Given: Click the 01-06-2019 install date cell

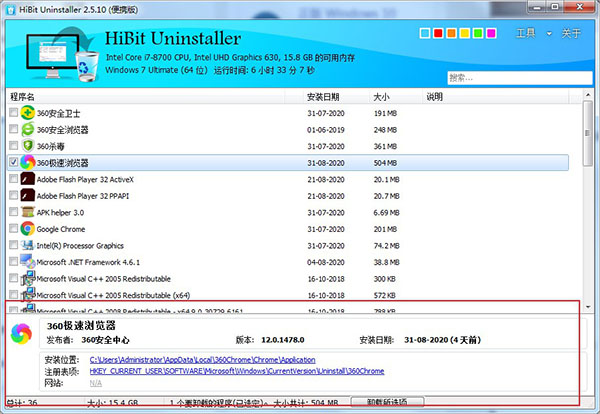Looking at the screenshot, I should pos(326,130).
